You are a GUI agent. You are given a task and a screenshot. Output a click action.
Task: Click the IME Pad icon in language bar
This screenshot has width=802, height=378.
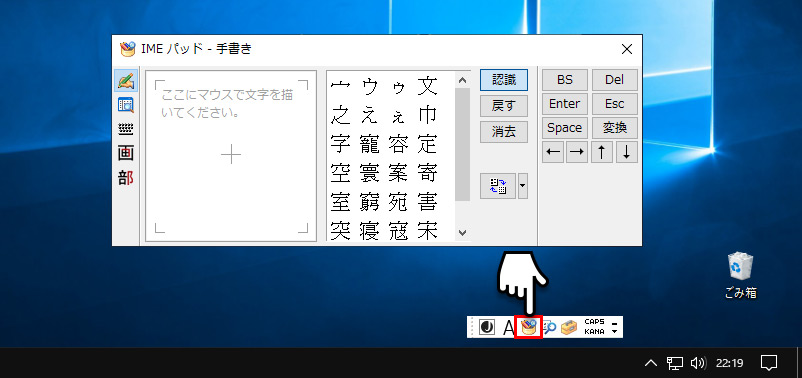coord(528,327)
